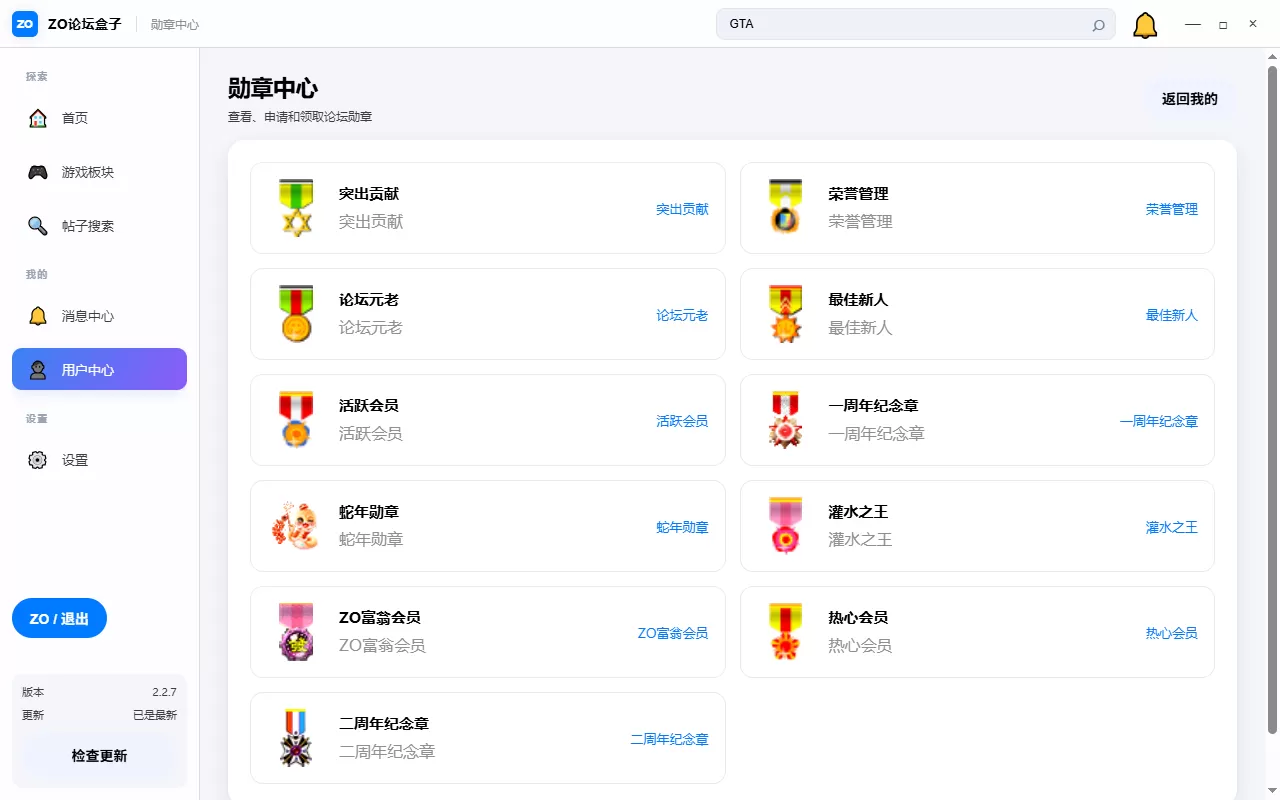
Task: Click the blue 蛇年勋章 link
Action: pyautogui.click(x=682, y=527)
